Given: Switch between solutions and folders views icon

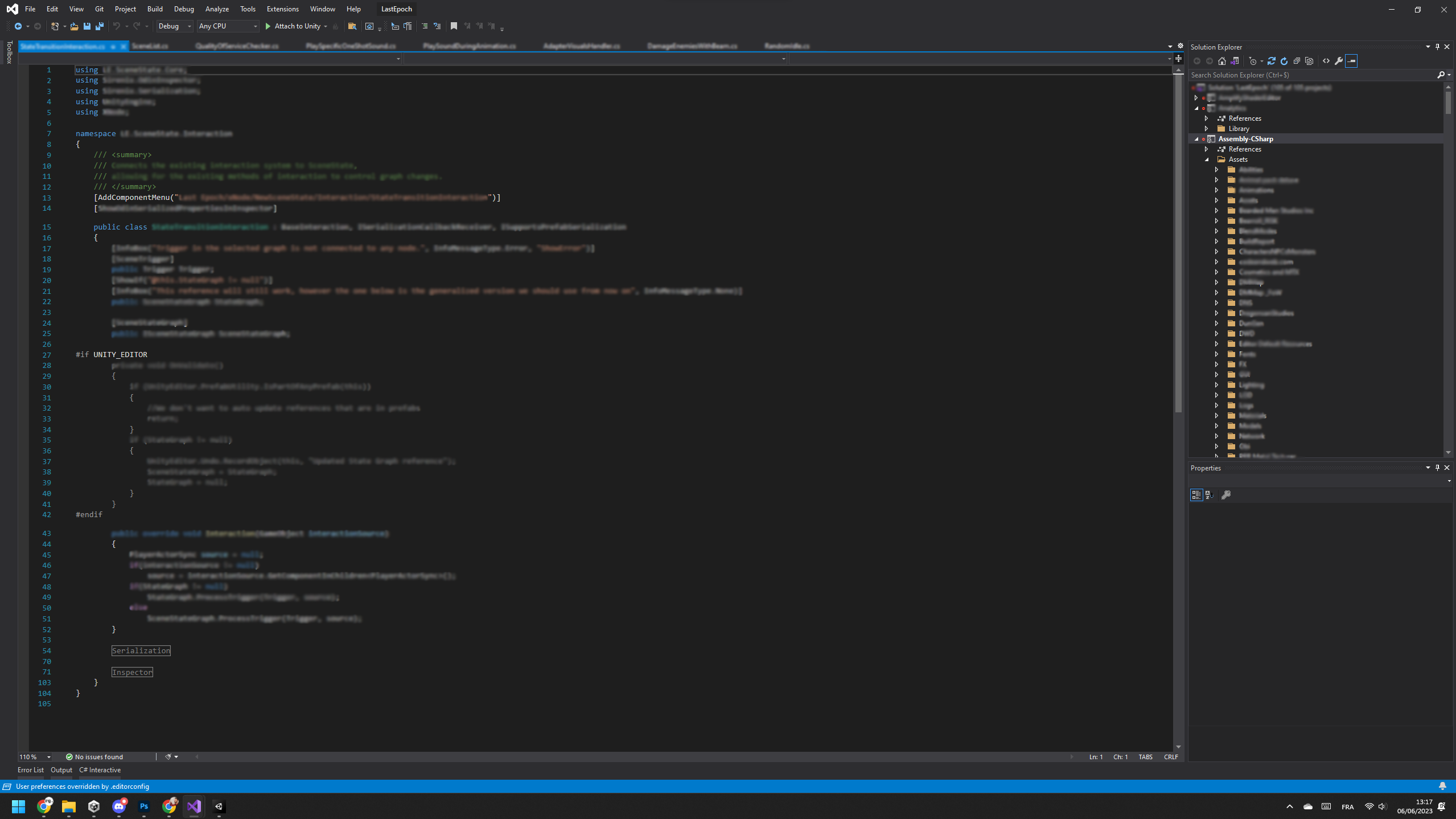Looking at the screenshot, I should [1235, 61].
